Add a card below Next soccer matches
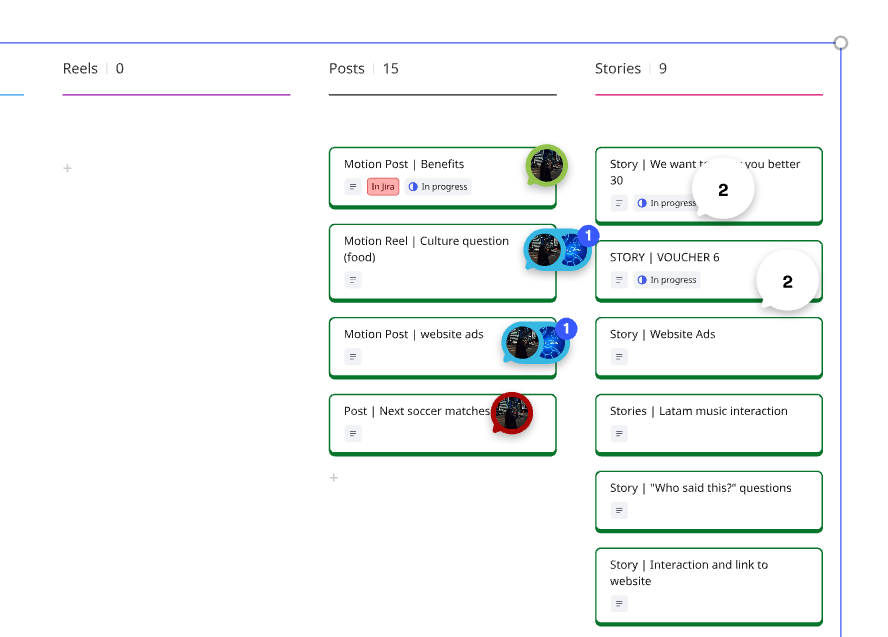Image resolution: width=888 pixels, height=637 pixels. pos(334,478)
